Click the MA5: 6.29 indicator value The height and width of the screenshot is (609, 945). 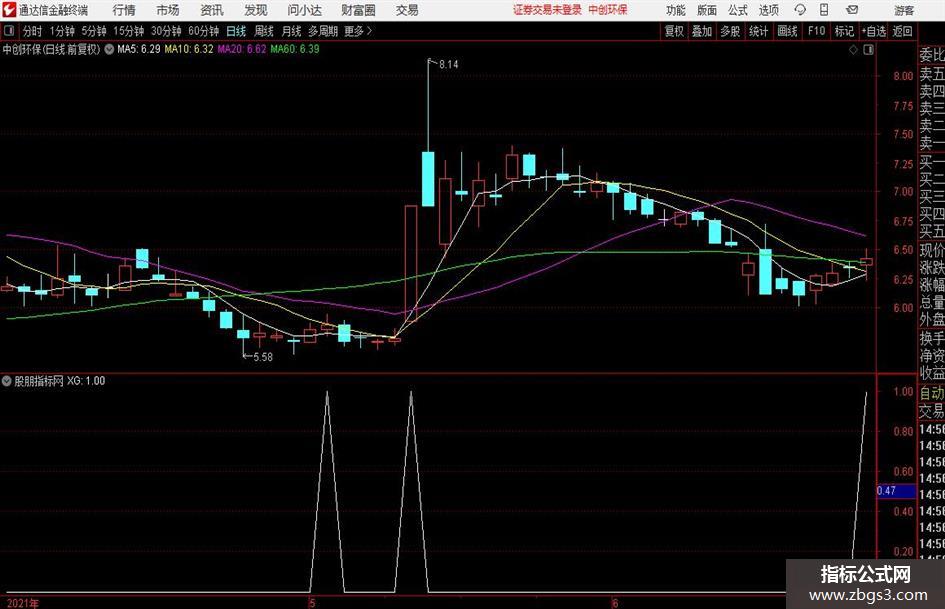click(139, 49)
